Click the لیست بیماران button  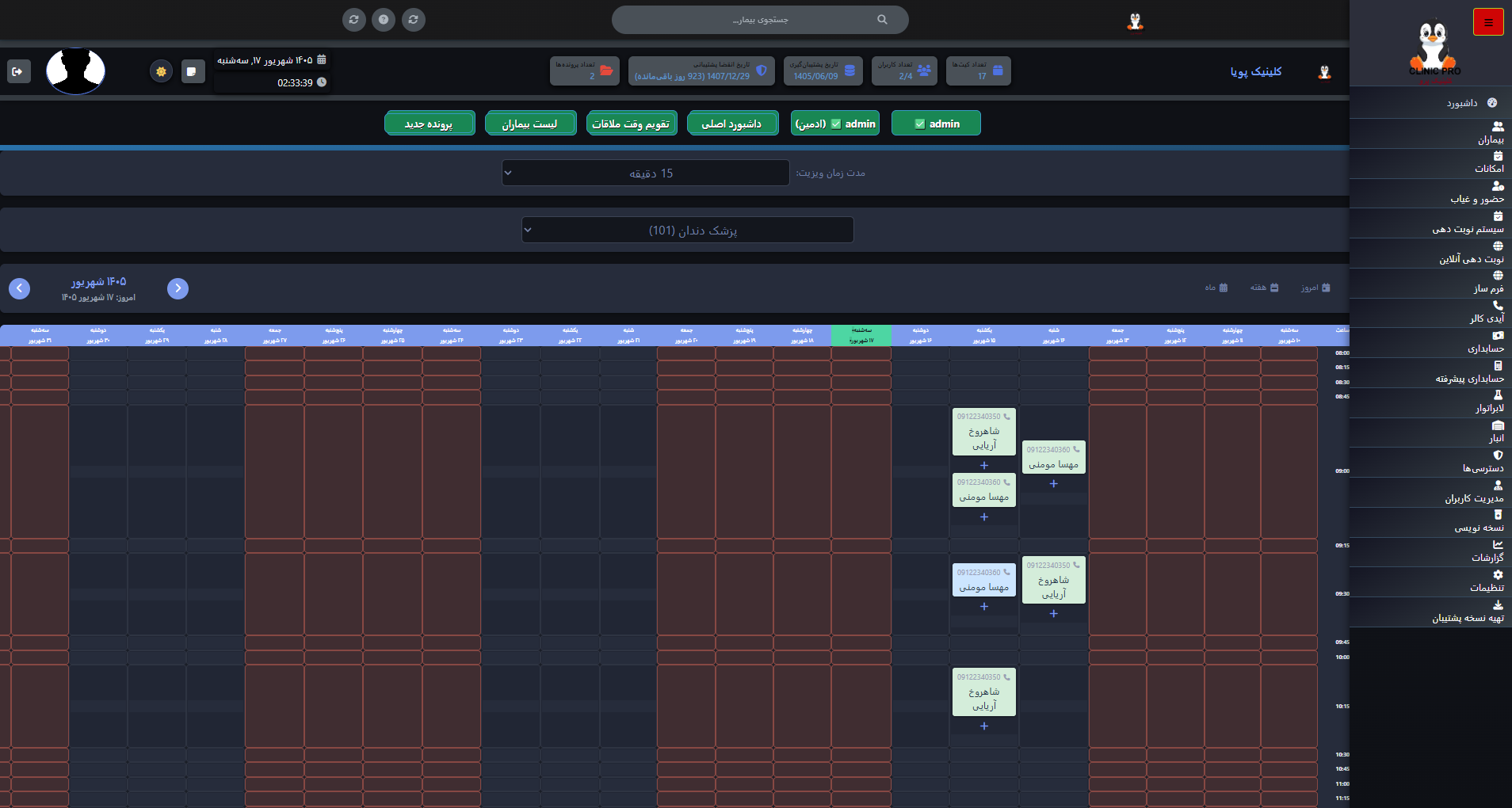(x=530, y=123)
